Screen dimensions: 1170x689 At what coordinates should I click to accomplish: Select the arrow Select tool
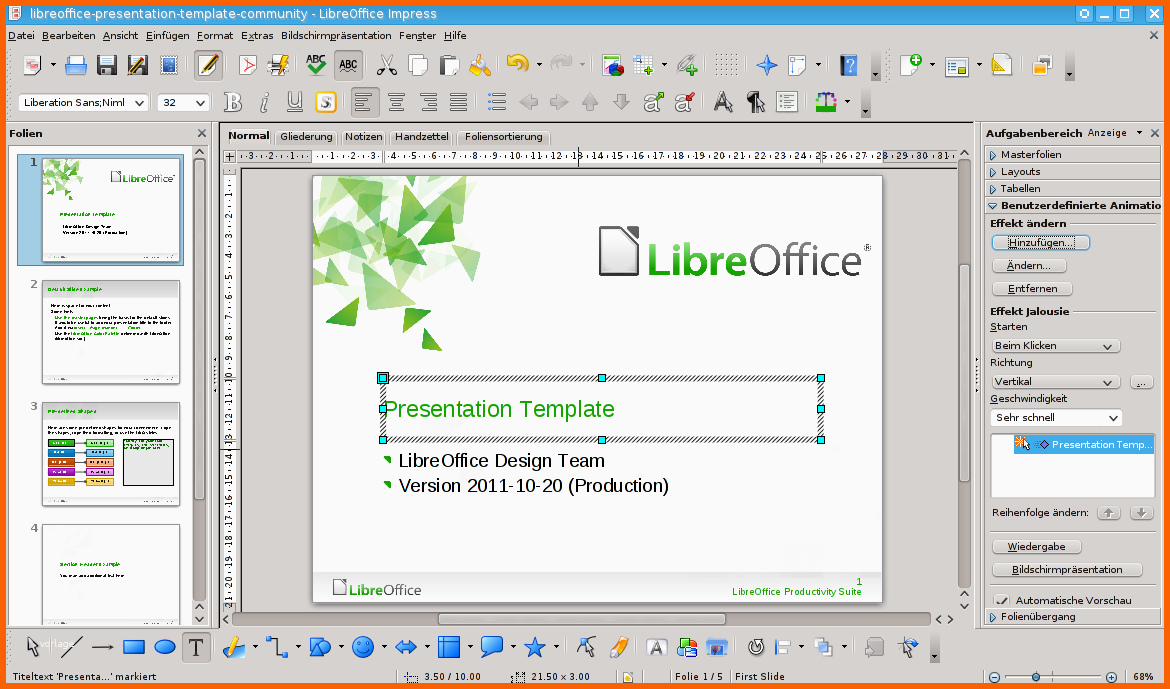point(33,647)
